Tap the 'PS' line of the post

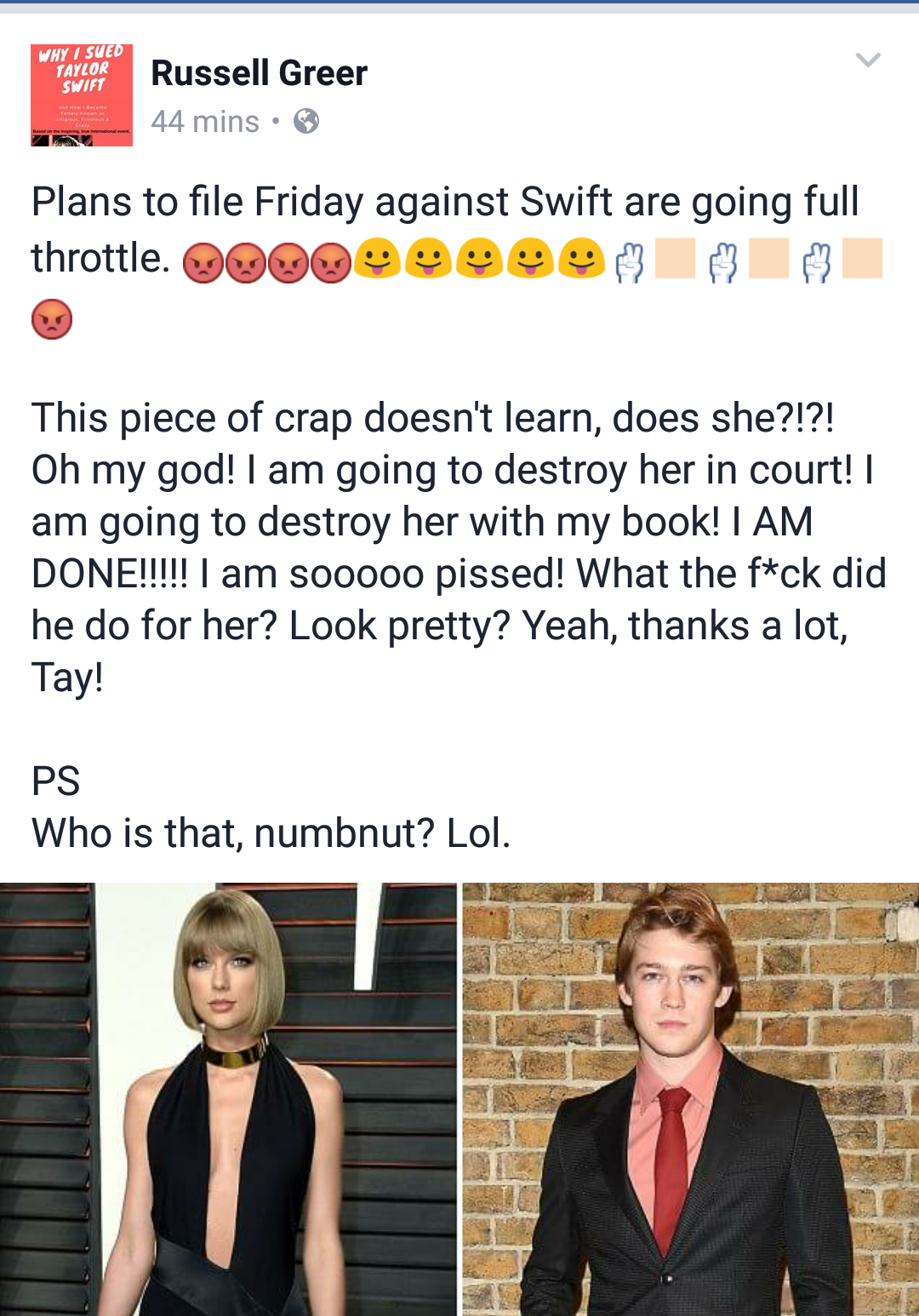[56, 781]
